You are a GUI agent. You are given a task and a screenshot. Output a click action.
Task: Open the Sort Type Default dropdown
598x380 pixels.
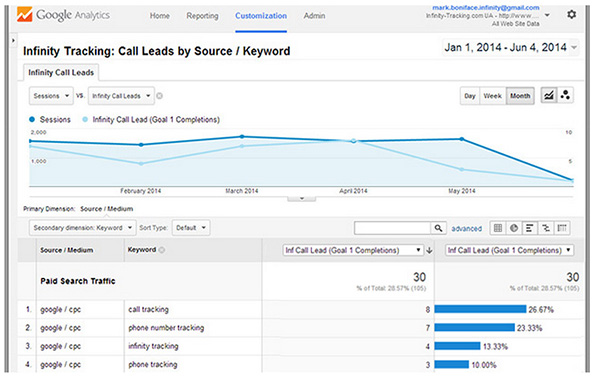[191, 228]
